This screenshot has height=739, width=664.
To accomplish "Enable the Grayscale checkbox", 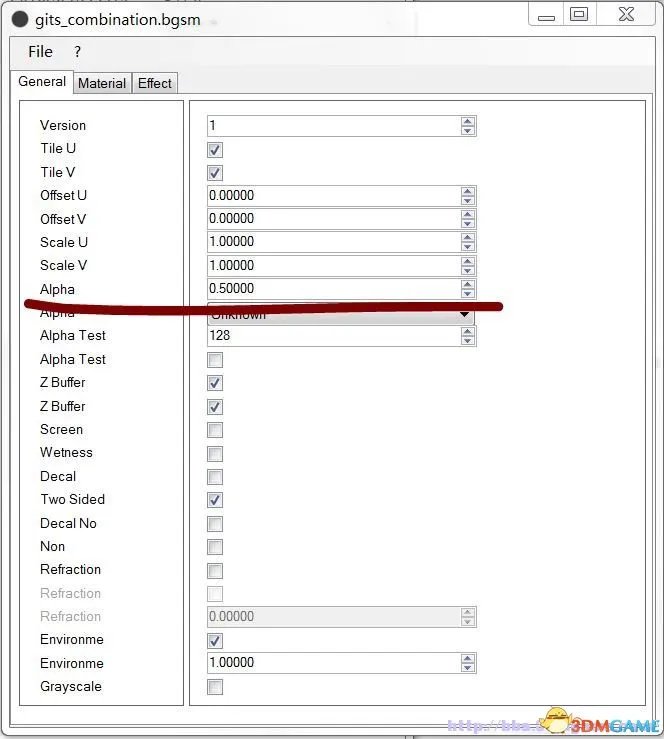I will coord(215,687).
